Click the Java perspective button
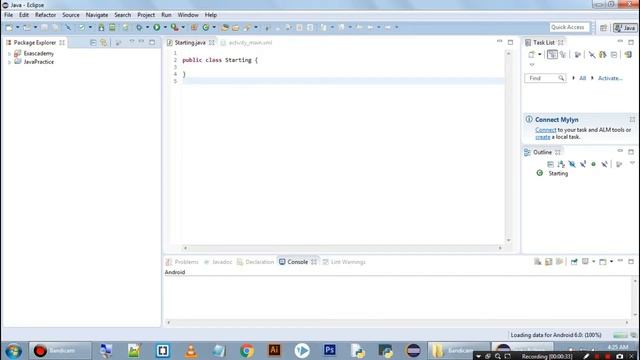The image size is (640, 360). click(x=625, y=27)
